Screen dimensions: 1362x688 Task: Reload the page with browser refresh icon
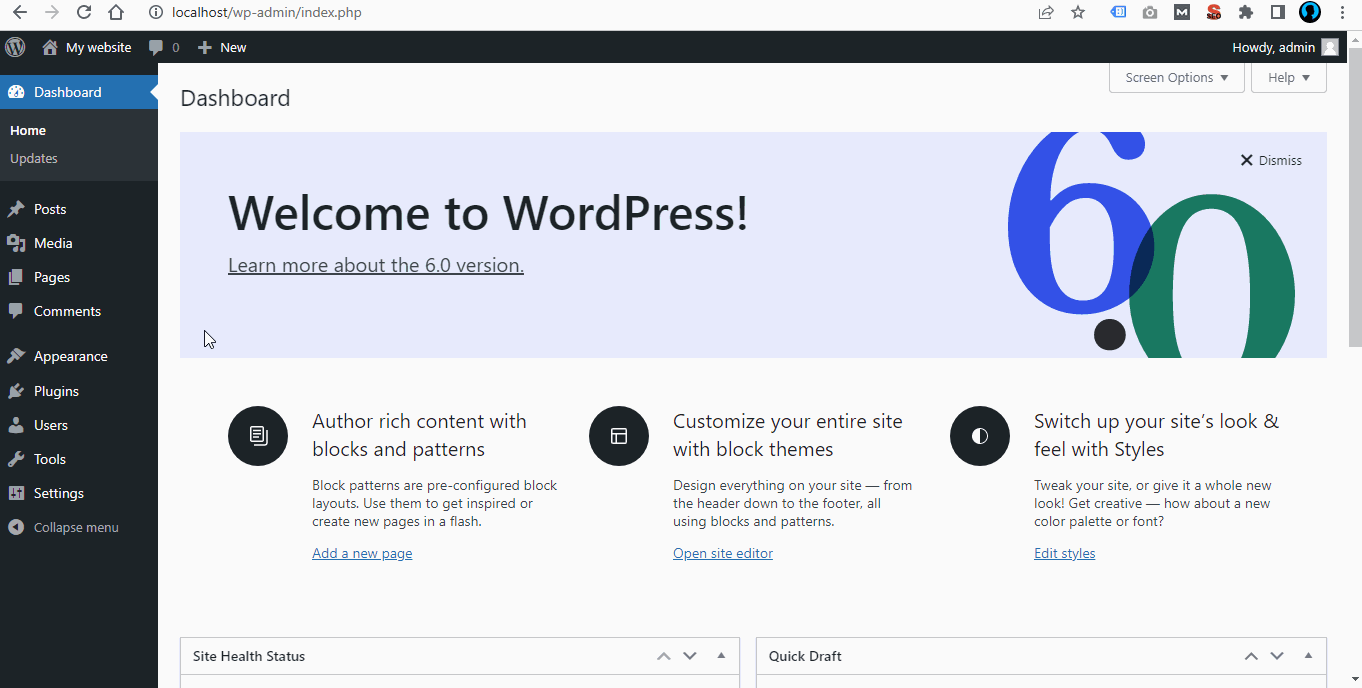coord(84,13)
